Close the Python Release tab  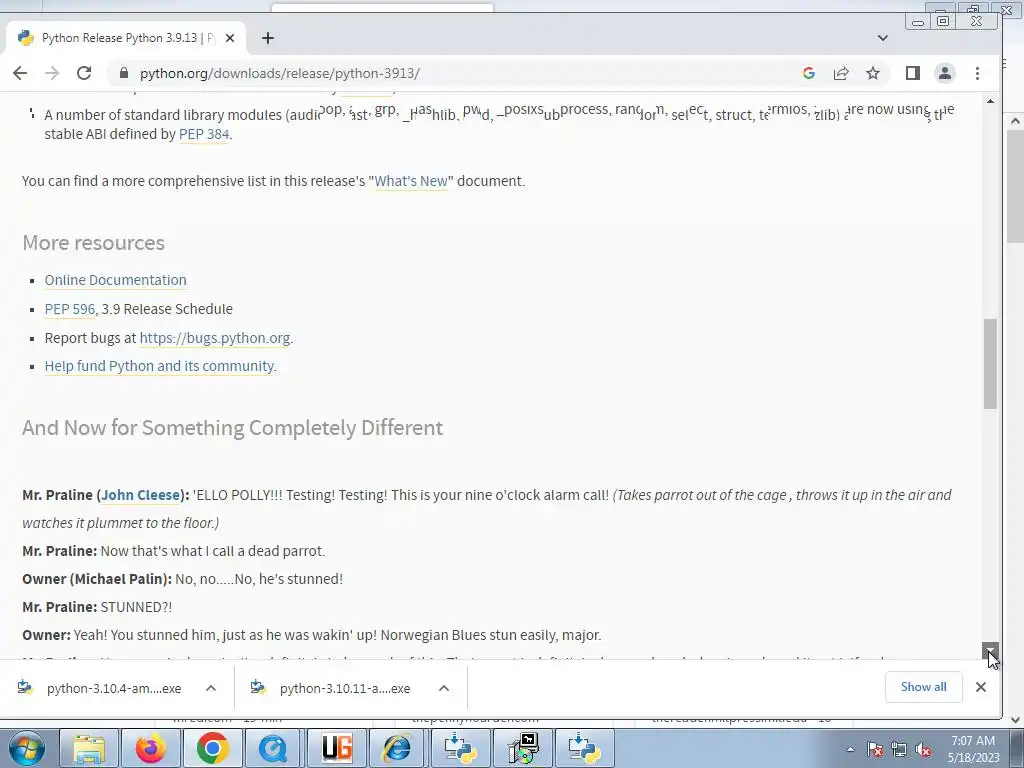tap(230, 38)
